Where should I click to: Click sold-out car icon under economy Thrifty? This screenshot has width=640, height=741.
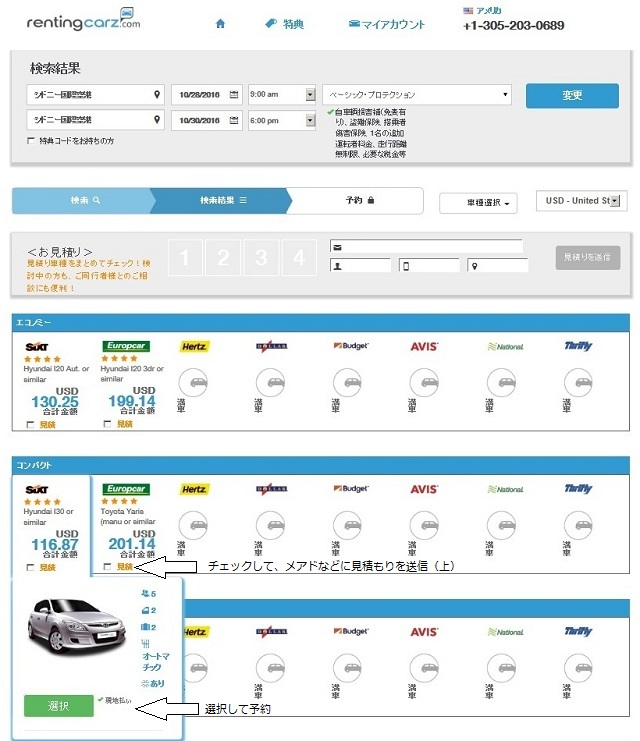579,383
